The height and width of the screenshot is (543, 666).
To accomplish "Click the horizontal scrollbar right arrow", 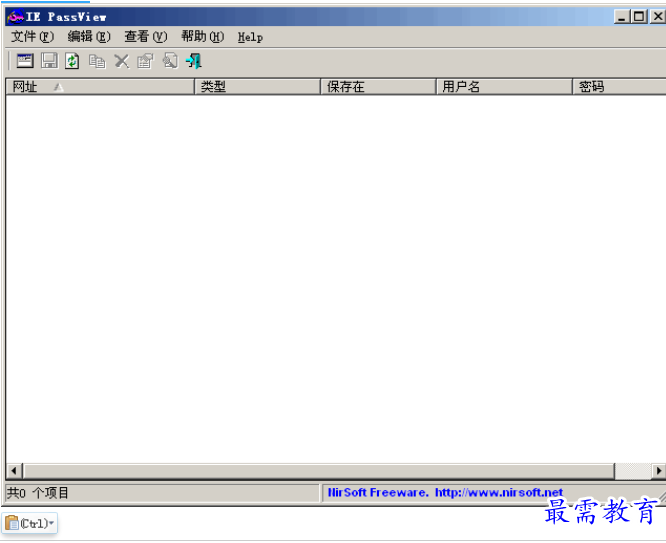I will 658,471.
